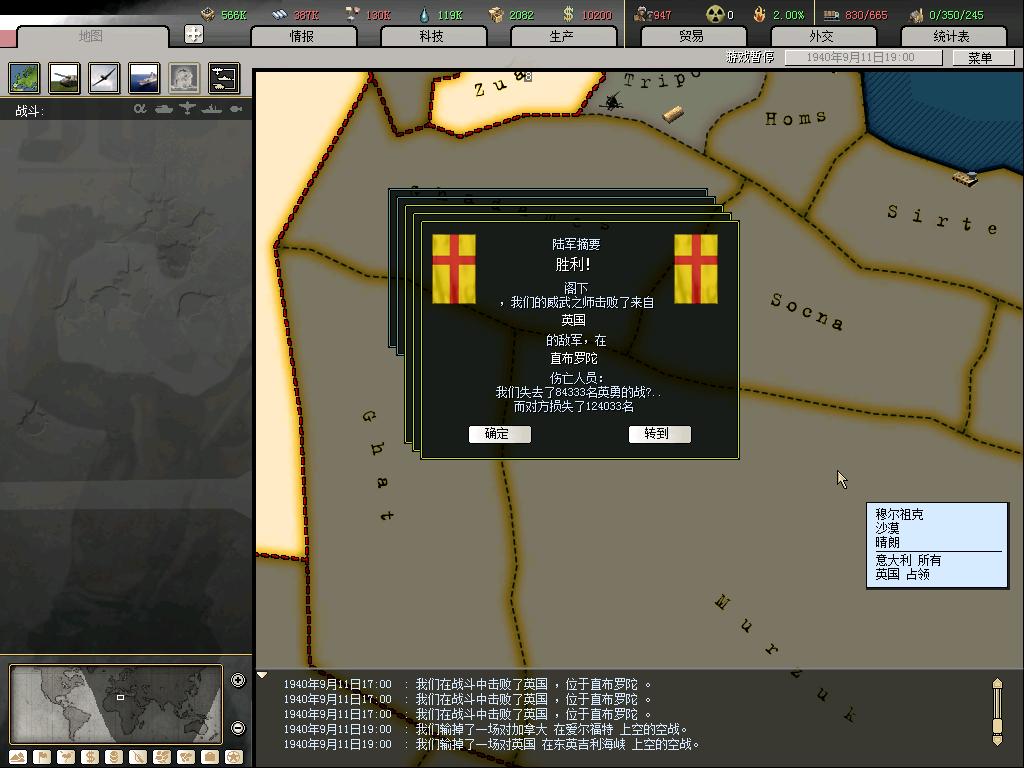
Task: Open the 科技 technology tab
Action: click(433, 37)
